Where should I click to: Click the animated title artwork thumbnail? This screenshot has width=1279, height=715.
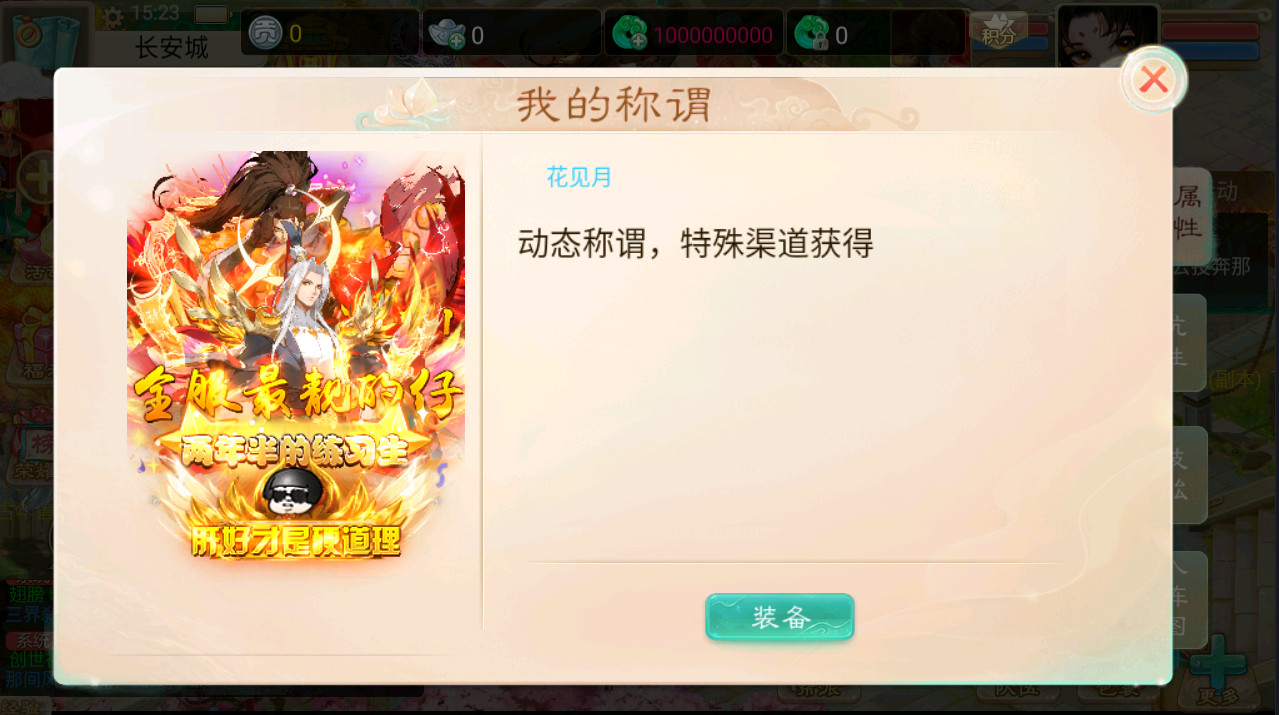pyautogui.click(x=296, y=356)
